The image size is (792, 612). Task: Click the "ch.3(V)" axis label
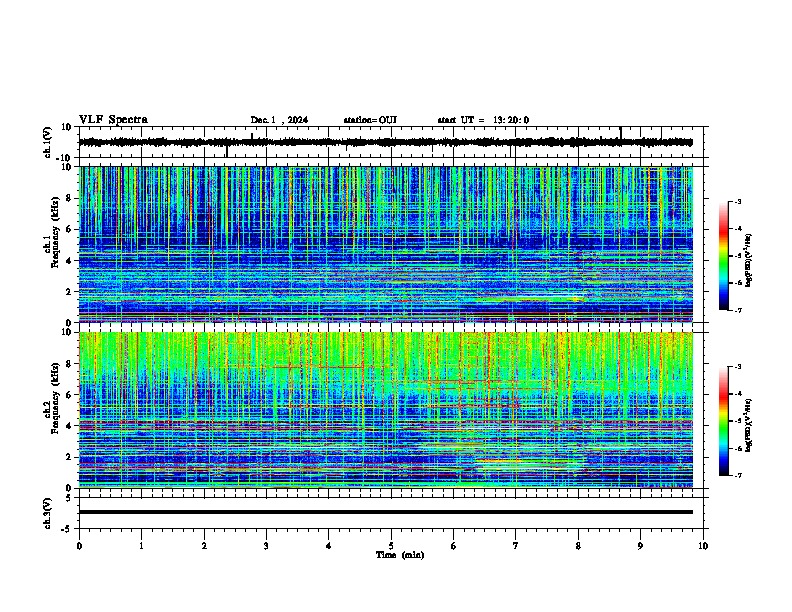[47, 513]
